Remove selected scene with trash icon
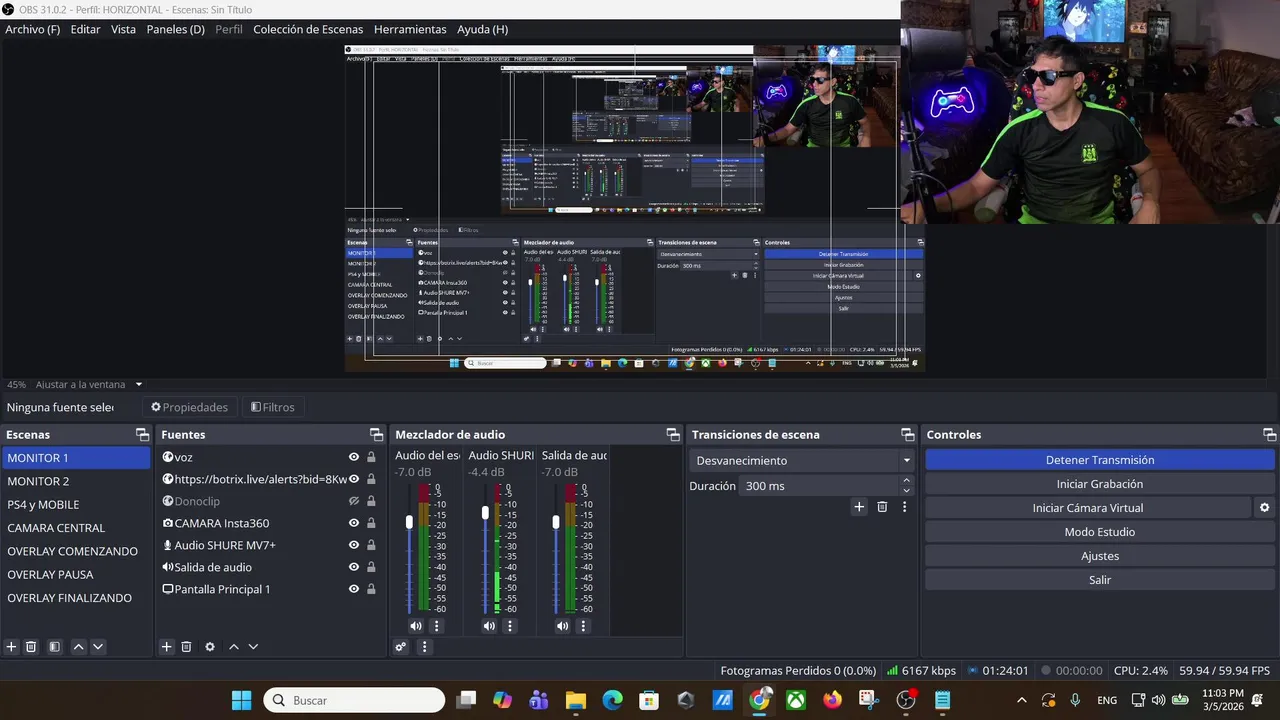This screenshot has width=1280, height=720. pos(31,647)
